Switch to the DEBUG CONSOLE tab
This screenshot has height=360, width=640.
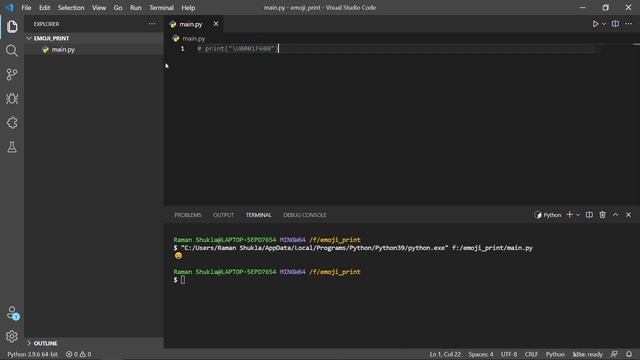click(x=304, y=215)
